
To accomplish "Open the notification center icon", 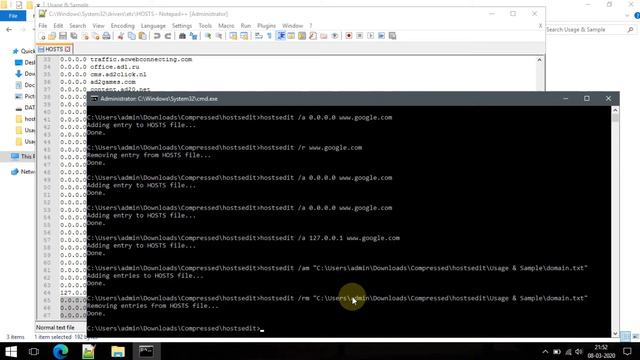I will (627, 351).
